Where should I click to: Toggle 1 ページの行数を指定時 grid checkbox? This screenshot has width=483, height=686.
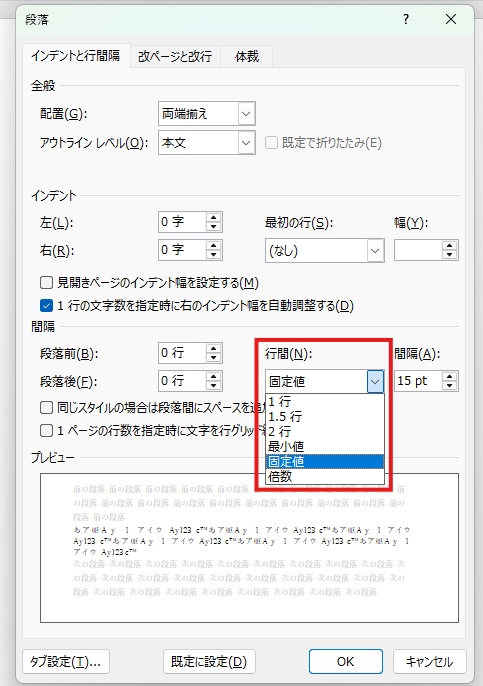(46, 430)
